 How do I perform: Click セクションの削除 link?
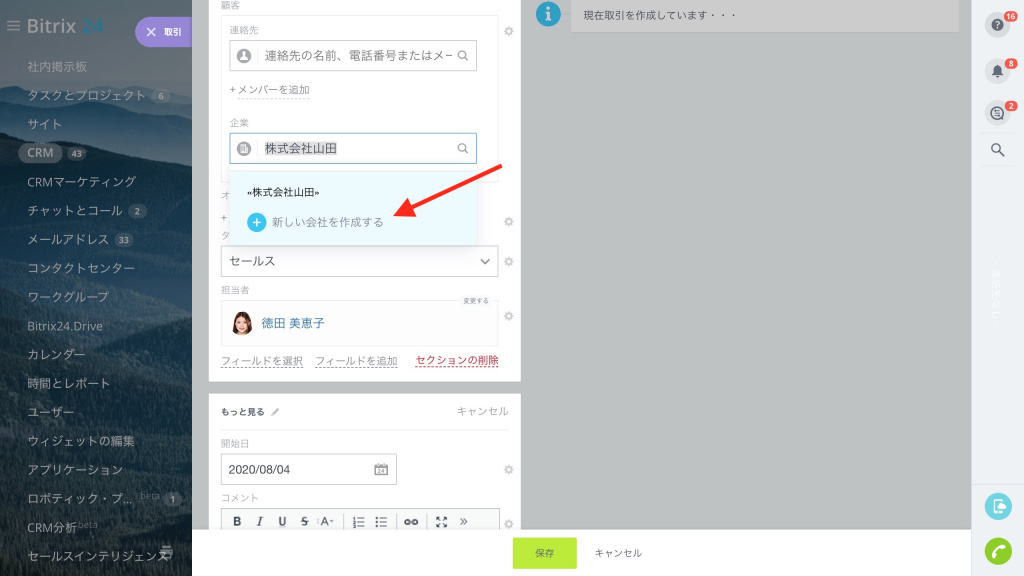[x=456, y=361]
